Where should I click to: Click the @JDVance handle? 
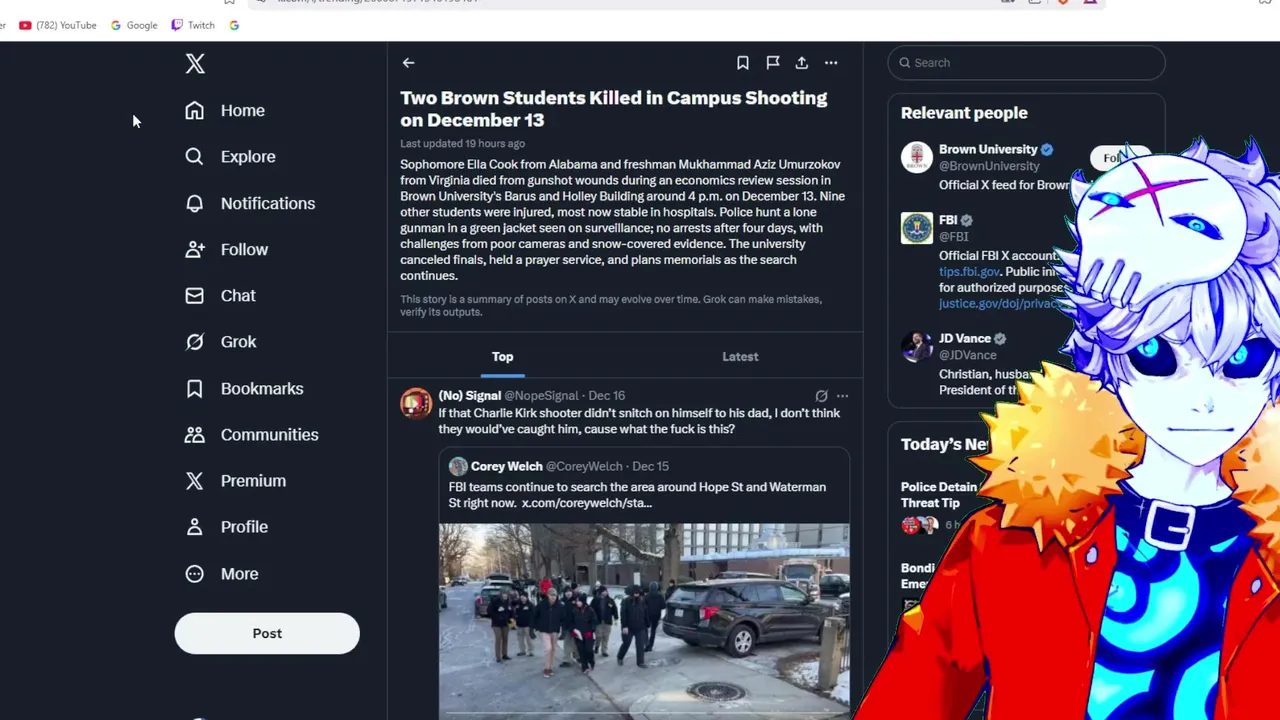click(968, 355)
